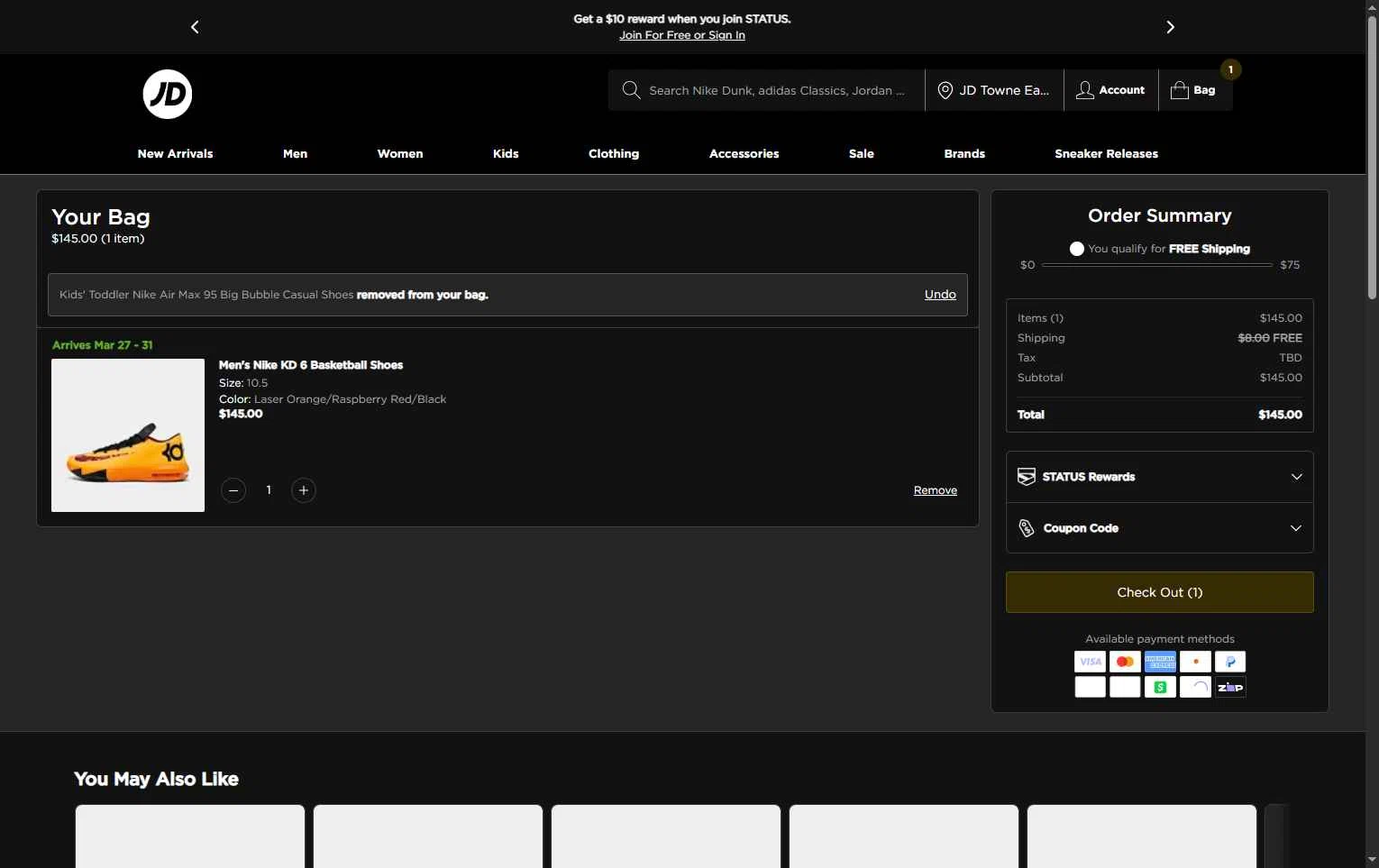
Task: Click the Coupon Code tag icon
Action: tap(1026, 528)
